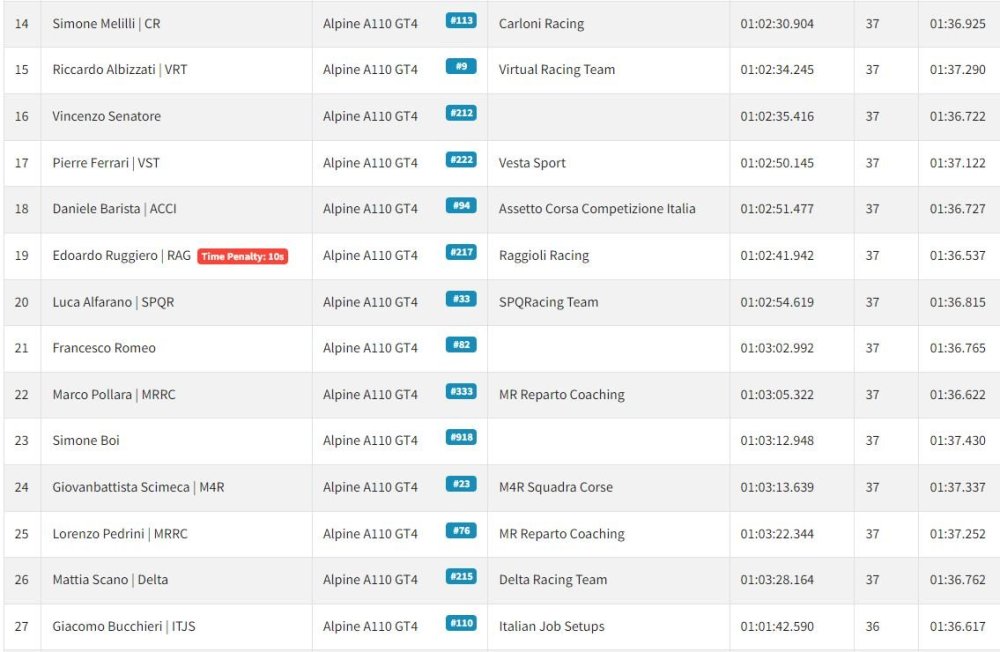This screenshot has height=652, width=1000.
Task: Select team SPQRacing Team
Action: pyautogui.click(x=548, y=302)
